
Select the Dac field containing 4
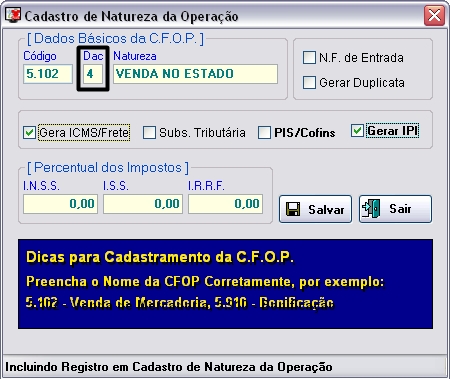pyautogui.click(x=93, y=74)
